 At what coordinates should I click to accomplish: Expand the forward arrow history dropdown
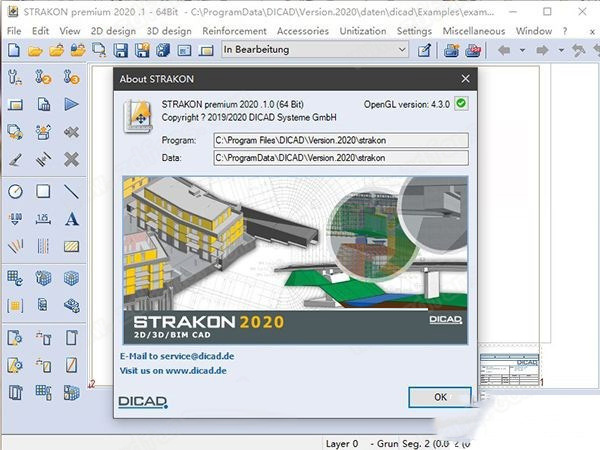[x=561, y=50]
